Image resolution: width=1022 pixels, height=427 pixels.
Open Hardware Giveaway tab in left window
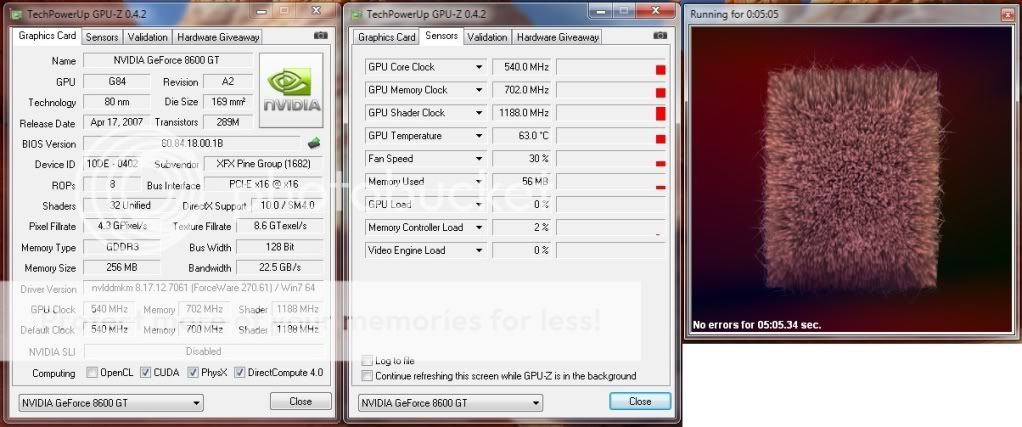tap(218, 37)
